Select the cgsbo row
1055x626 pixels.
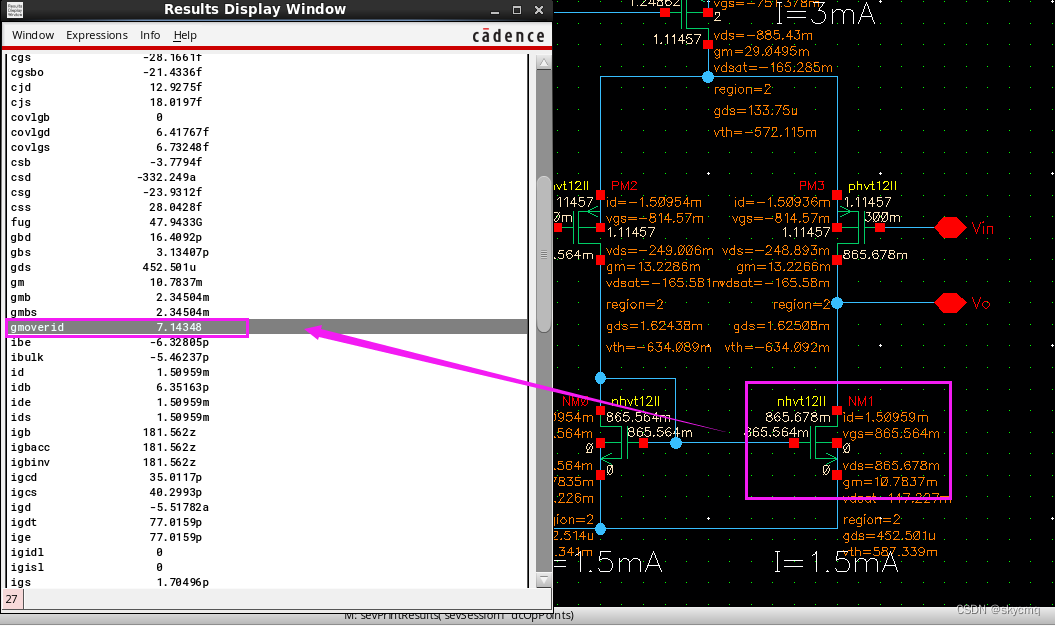point(266,72)
